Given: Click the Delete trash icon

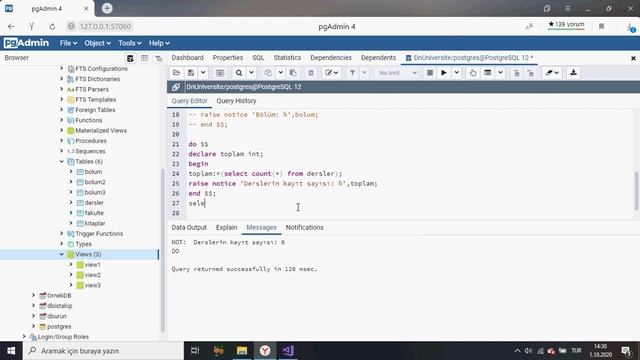Looking at the screenshot, I should click(311, 73).
